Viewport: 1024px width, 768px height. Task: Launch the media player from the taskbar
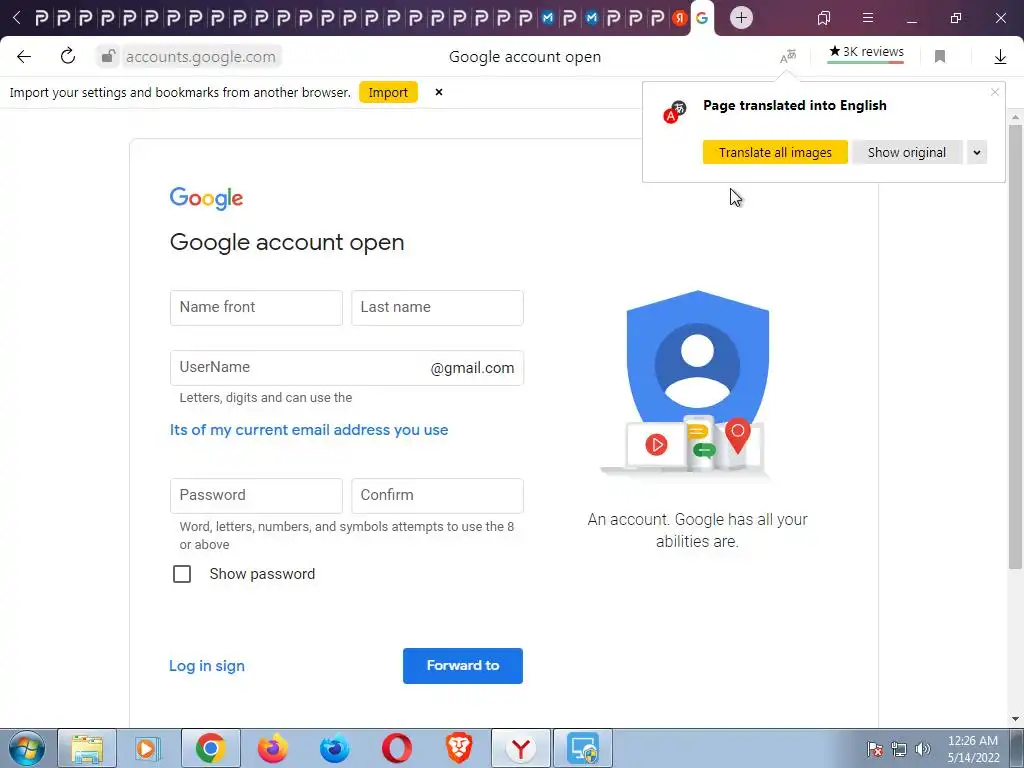pyautogui.click(x=147, y=748)
